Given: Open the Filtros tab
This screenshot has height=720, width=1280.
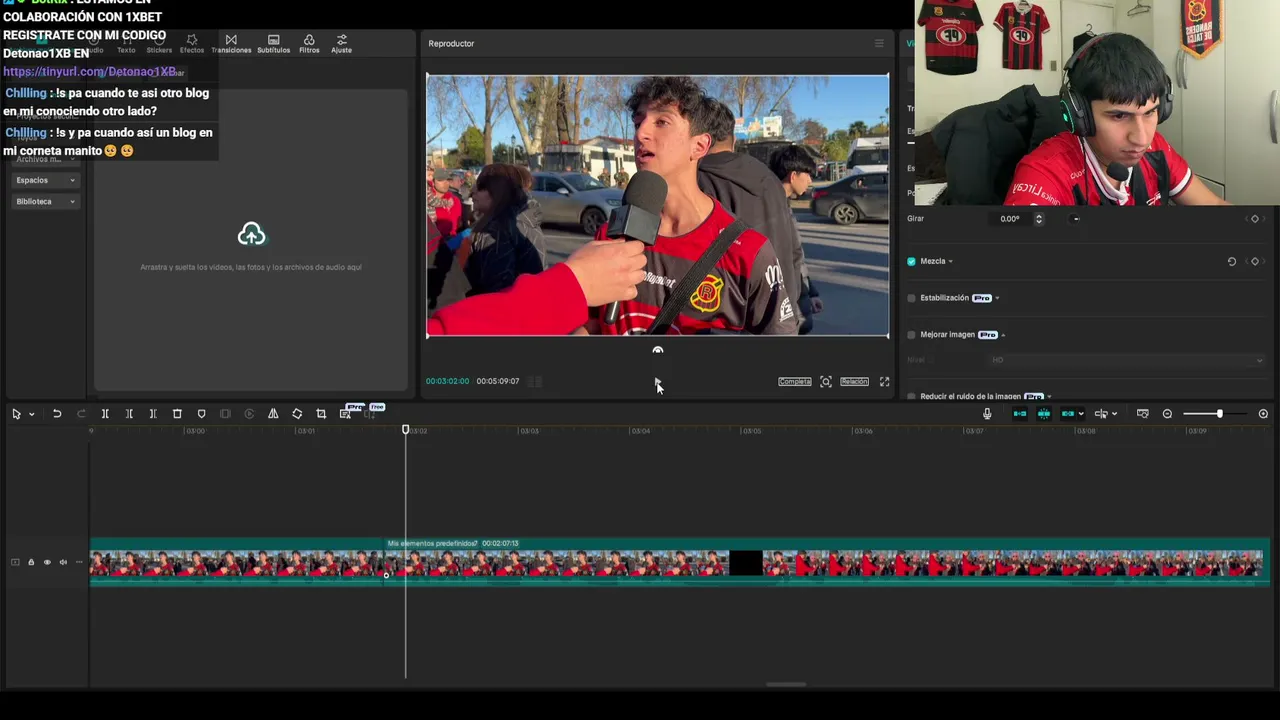Looking at the screenshot, I should tap(309, 44).
